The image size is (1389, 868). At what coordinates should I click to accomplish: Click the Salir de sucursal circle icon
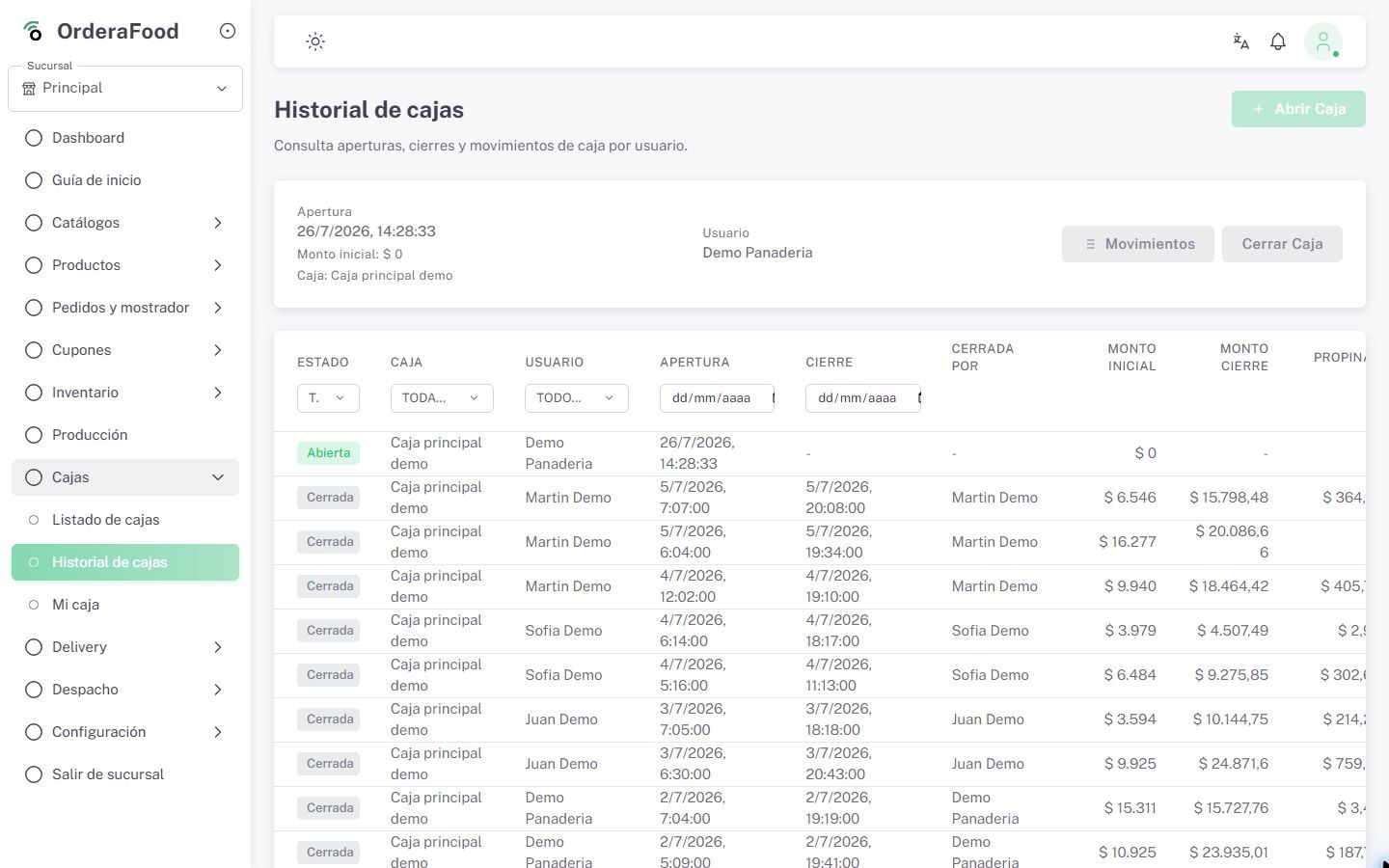pyautogui.click(x=34, y=774)
